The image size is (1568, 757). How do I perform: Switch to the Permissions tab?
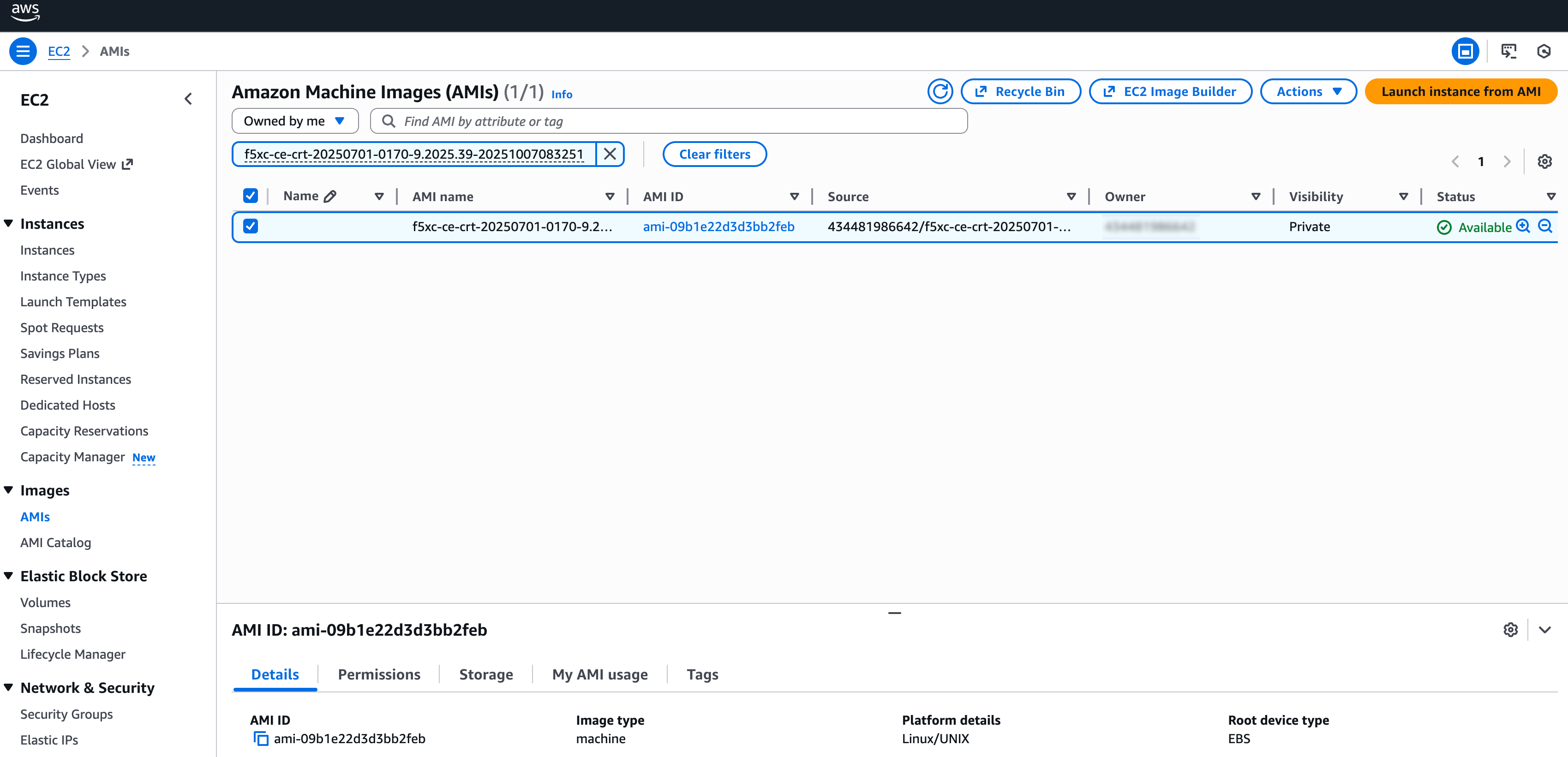(x=378, y=674)
